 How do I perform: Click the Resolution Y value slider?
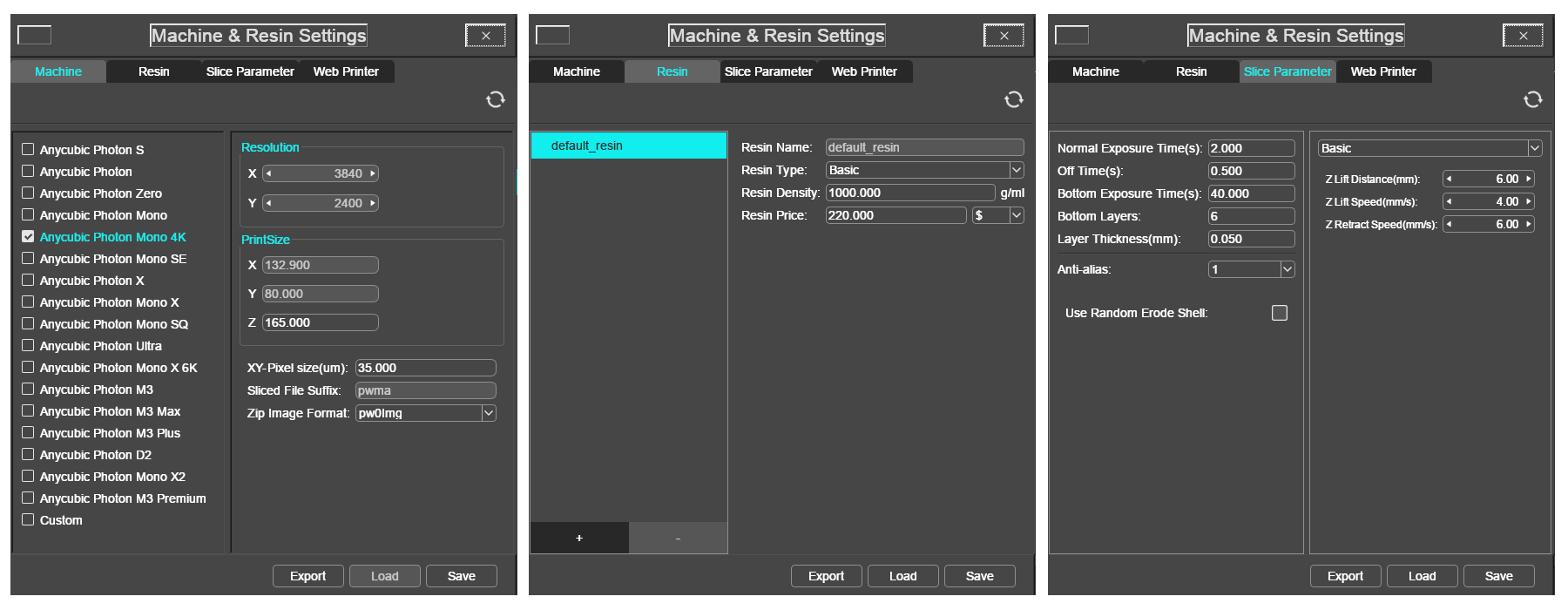coord(321,203)
